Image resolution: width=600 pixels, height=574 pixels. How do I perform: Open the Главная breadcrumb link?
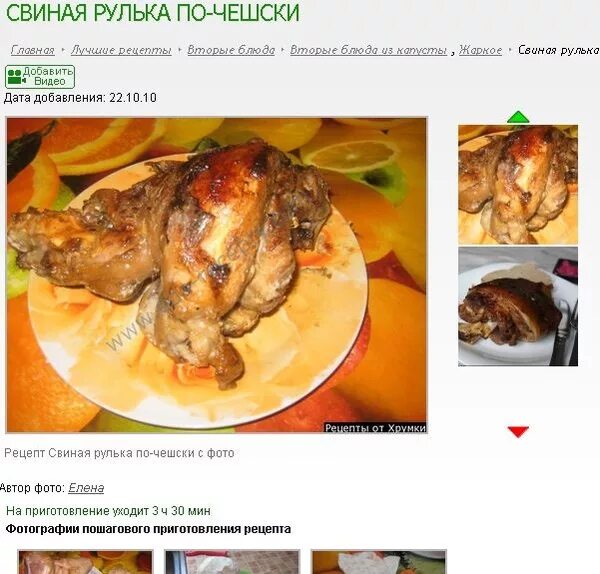pos(33,50)
